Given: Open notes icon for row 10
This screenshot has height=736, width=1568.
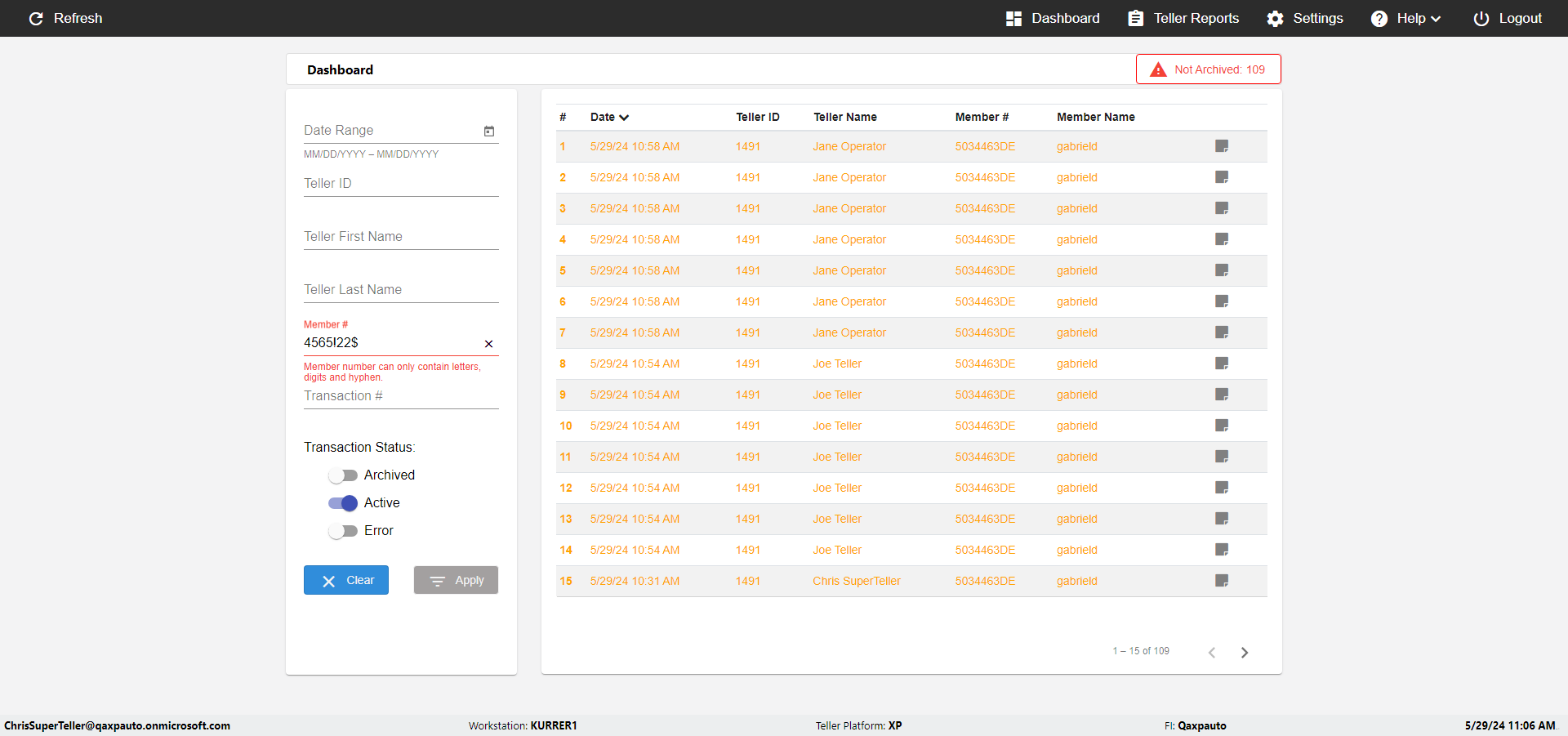Looking at the screenshot, I should click(1222, 426).
